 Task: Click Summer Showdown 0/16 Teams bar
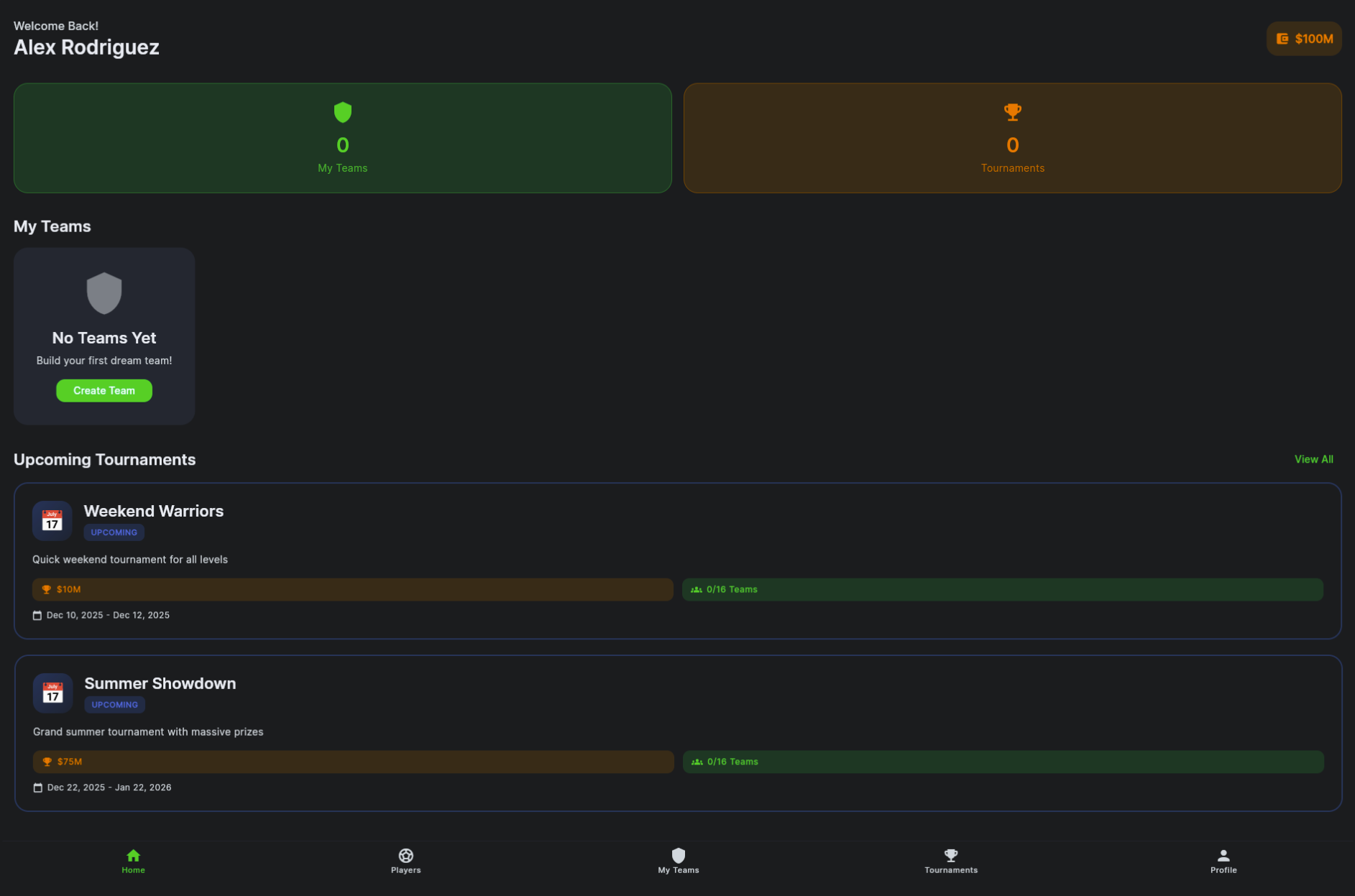[1003, 762]
